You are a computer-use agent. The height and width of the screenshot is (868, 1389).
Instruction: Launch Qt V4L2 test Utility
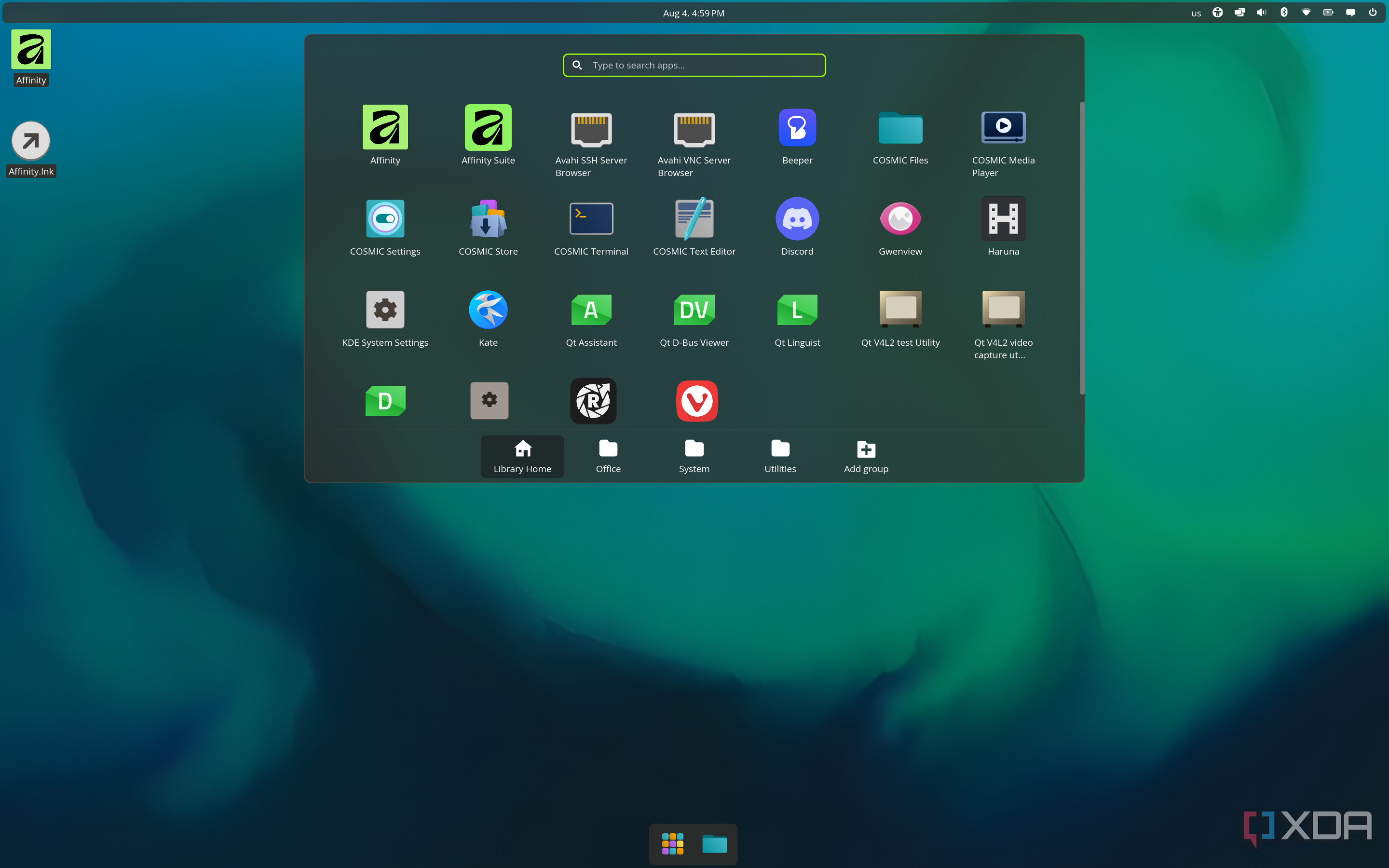click(x=900, y=318)
